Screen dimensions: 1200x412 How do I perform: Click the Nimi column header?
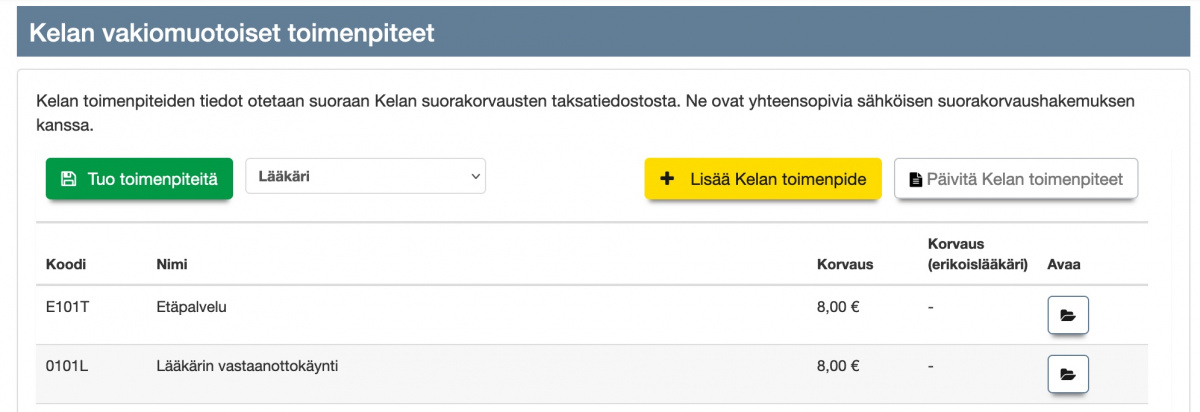(172, 265)
